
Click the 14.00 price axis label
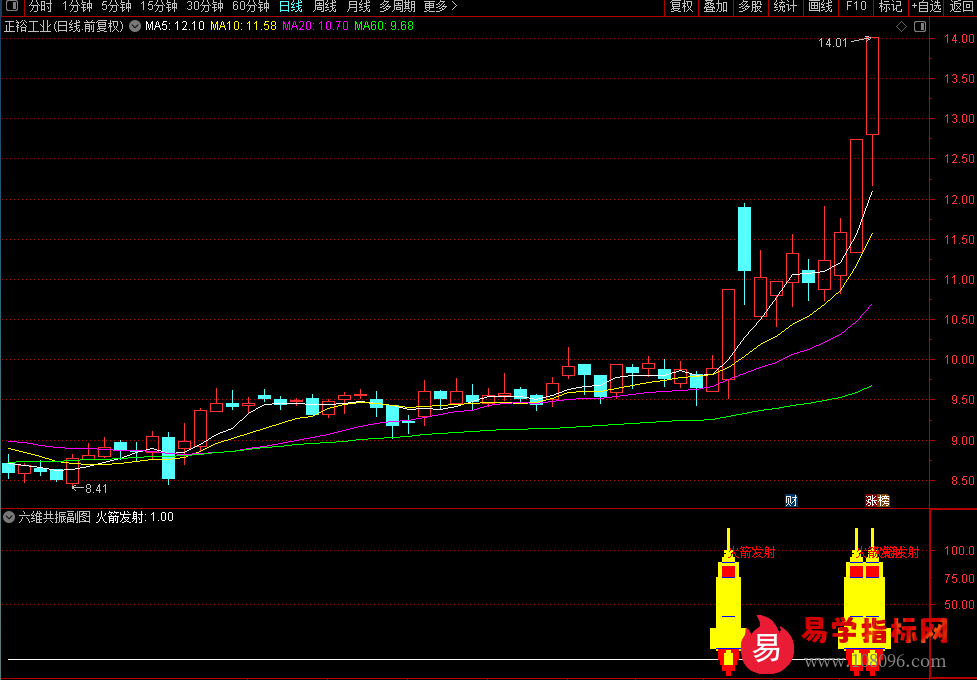point(959,39)
